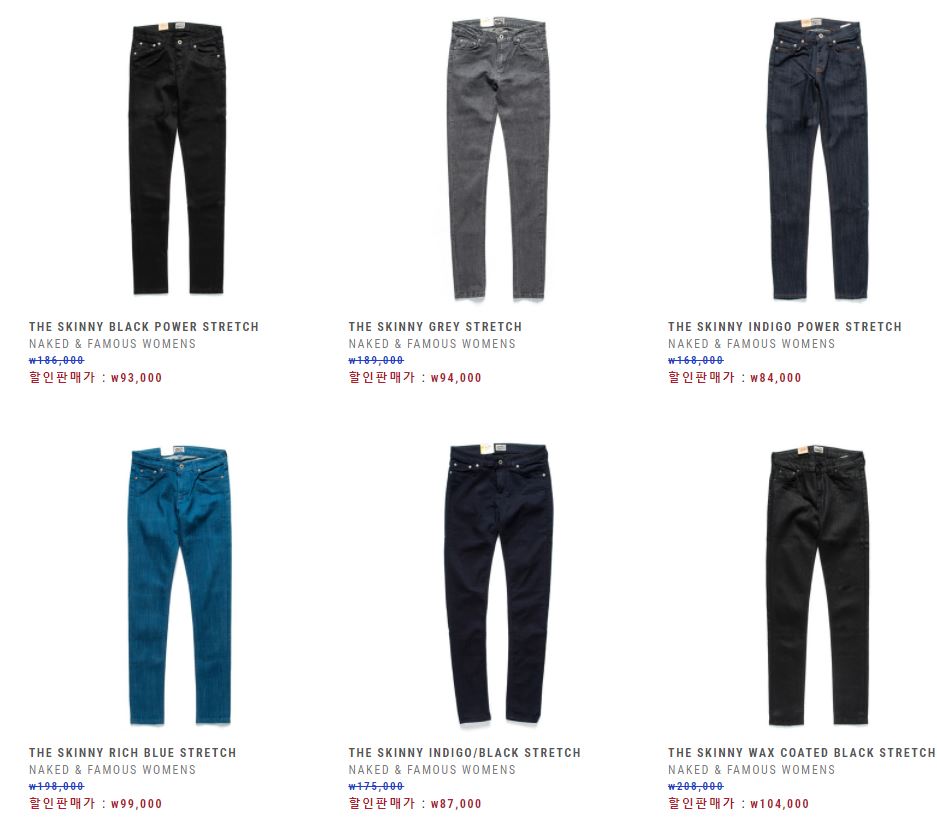Click THE SKINNY BLACK POWER STRETCH title
This screenshot has width=937, height=819.
pos(144,327)
